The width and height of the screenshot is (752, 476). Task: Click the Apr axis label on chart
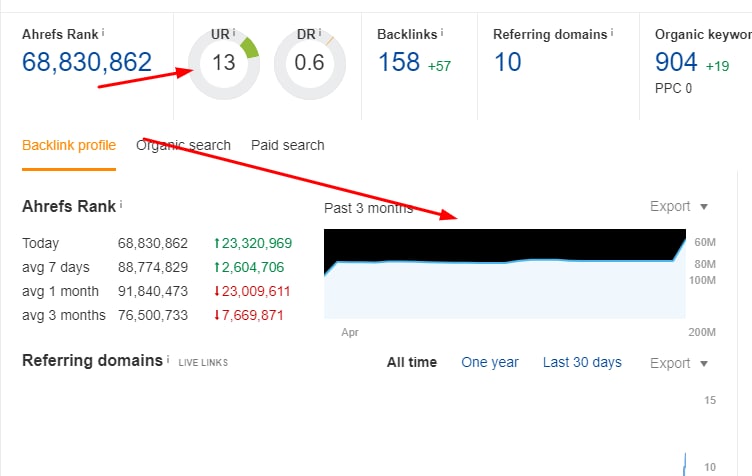350,333
